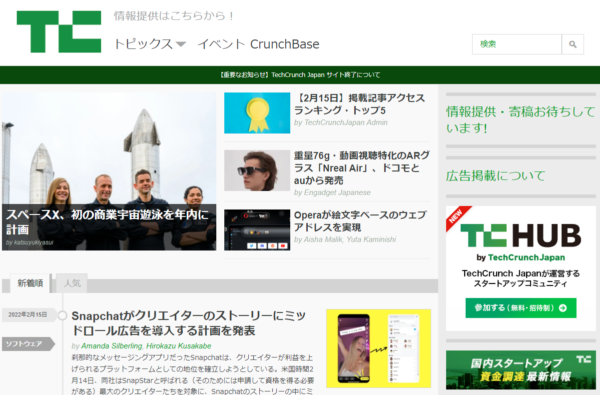The image size is (600, 395).
Task: Open the 広告掲載について sidebar link
Action: [x=496, y=176]
